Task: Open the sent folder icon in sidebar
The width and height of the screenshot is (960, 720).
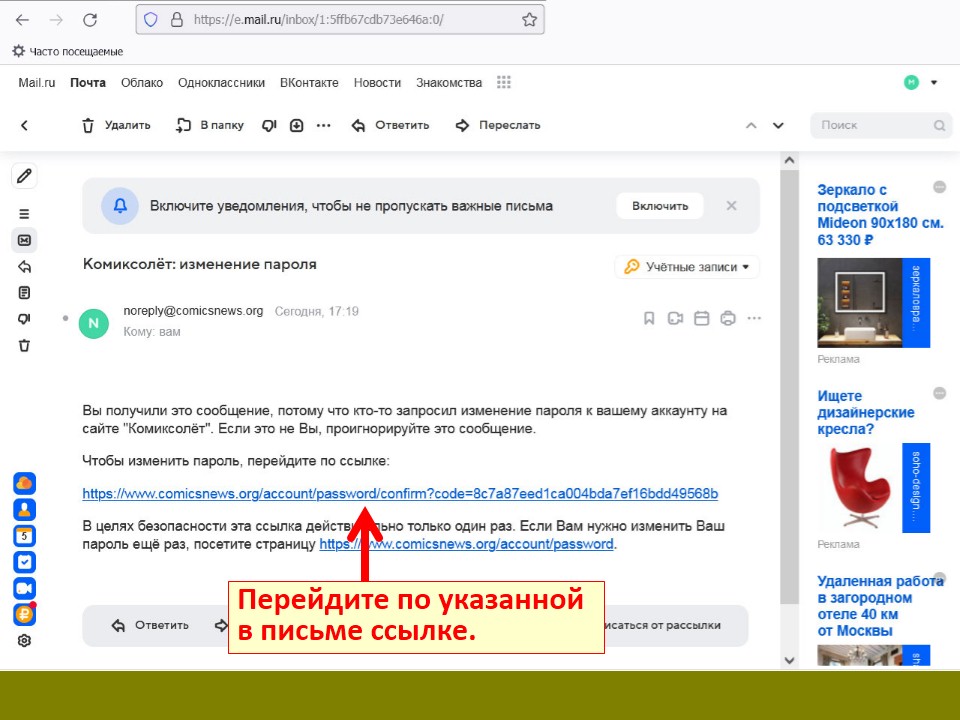Action: click(x=24, y=267)
